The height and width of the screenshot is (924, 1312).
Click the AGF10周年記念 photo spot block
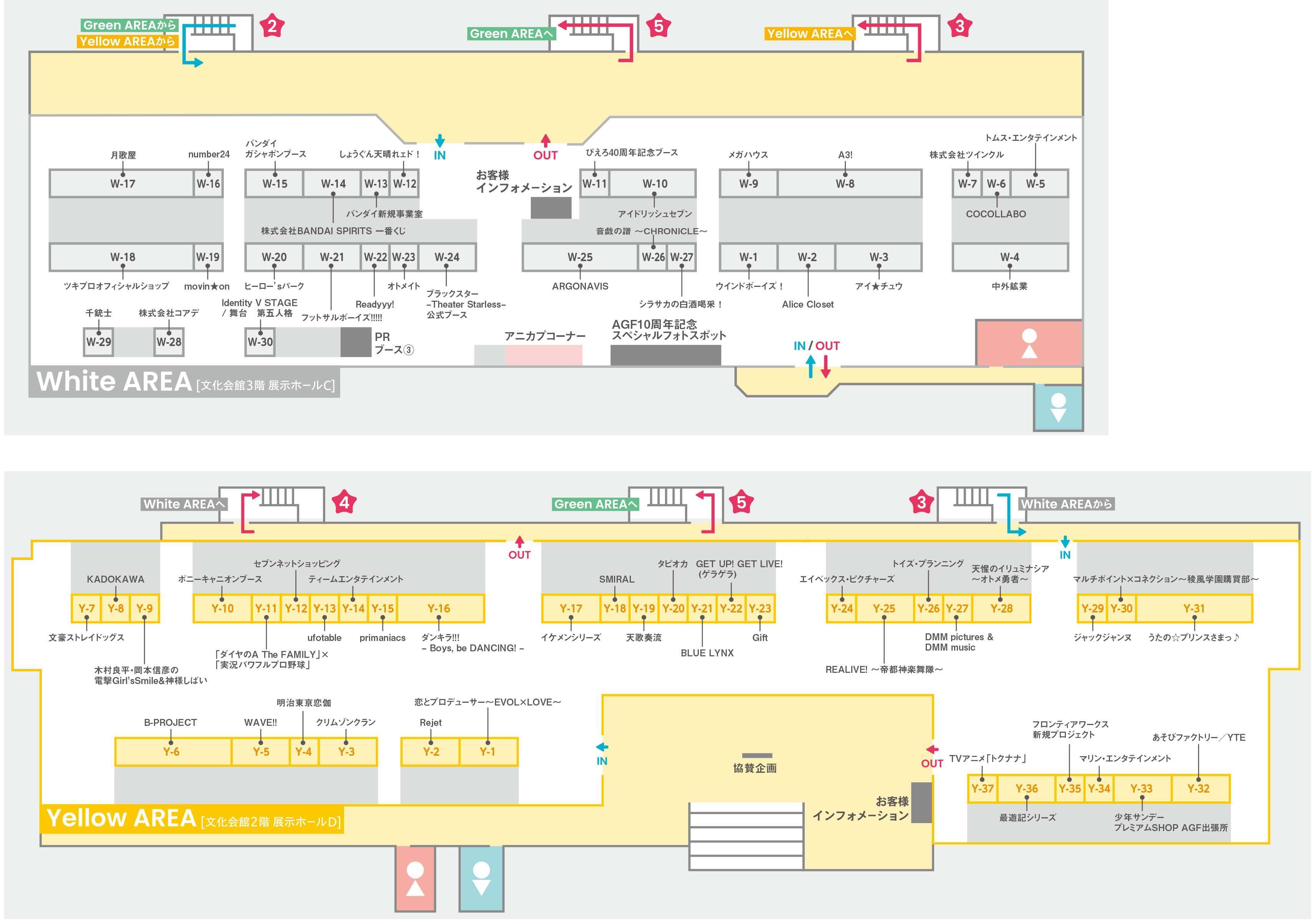(x=665, y=355)
